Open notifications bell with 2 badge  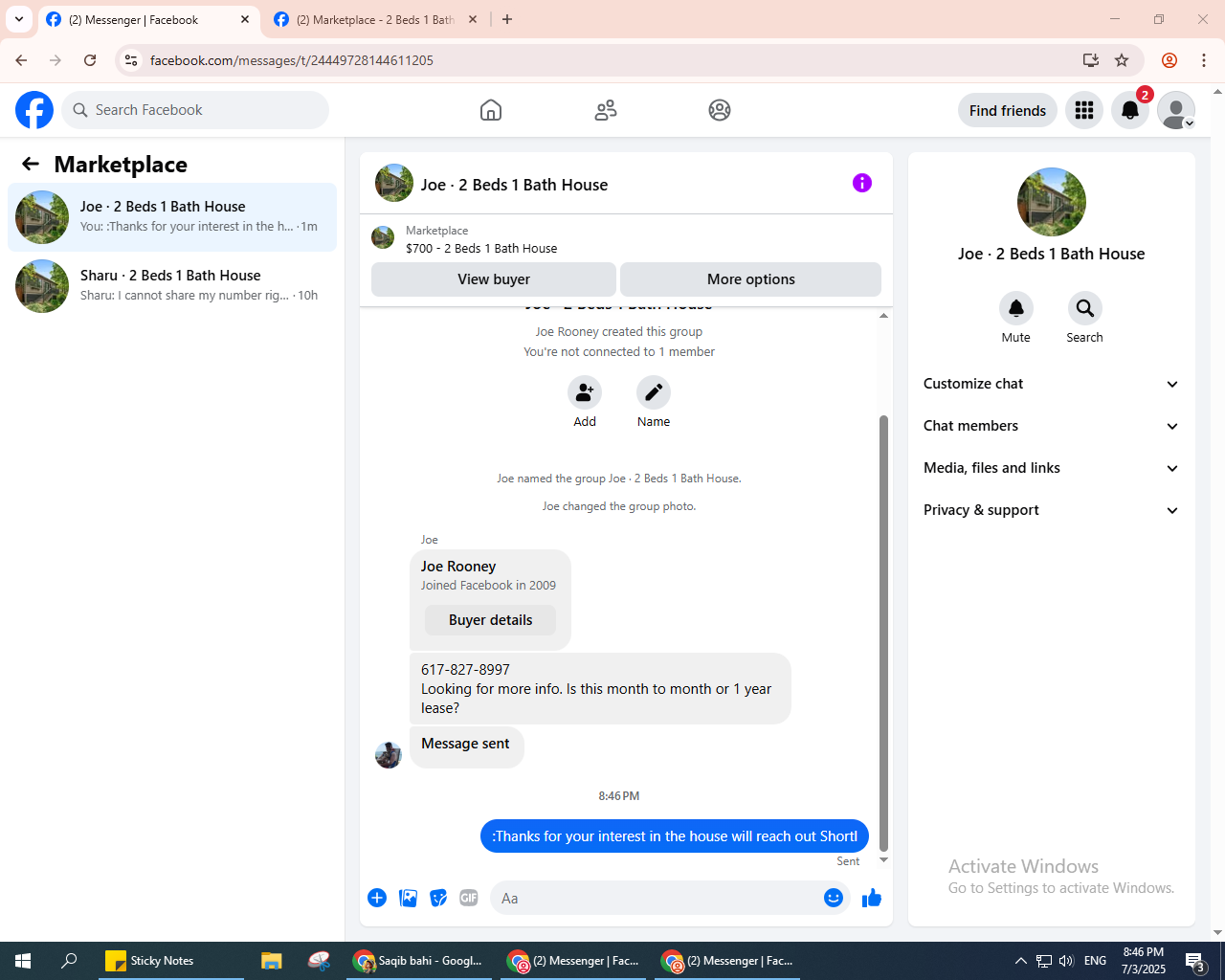(x=1130, y=110)
